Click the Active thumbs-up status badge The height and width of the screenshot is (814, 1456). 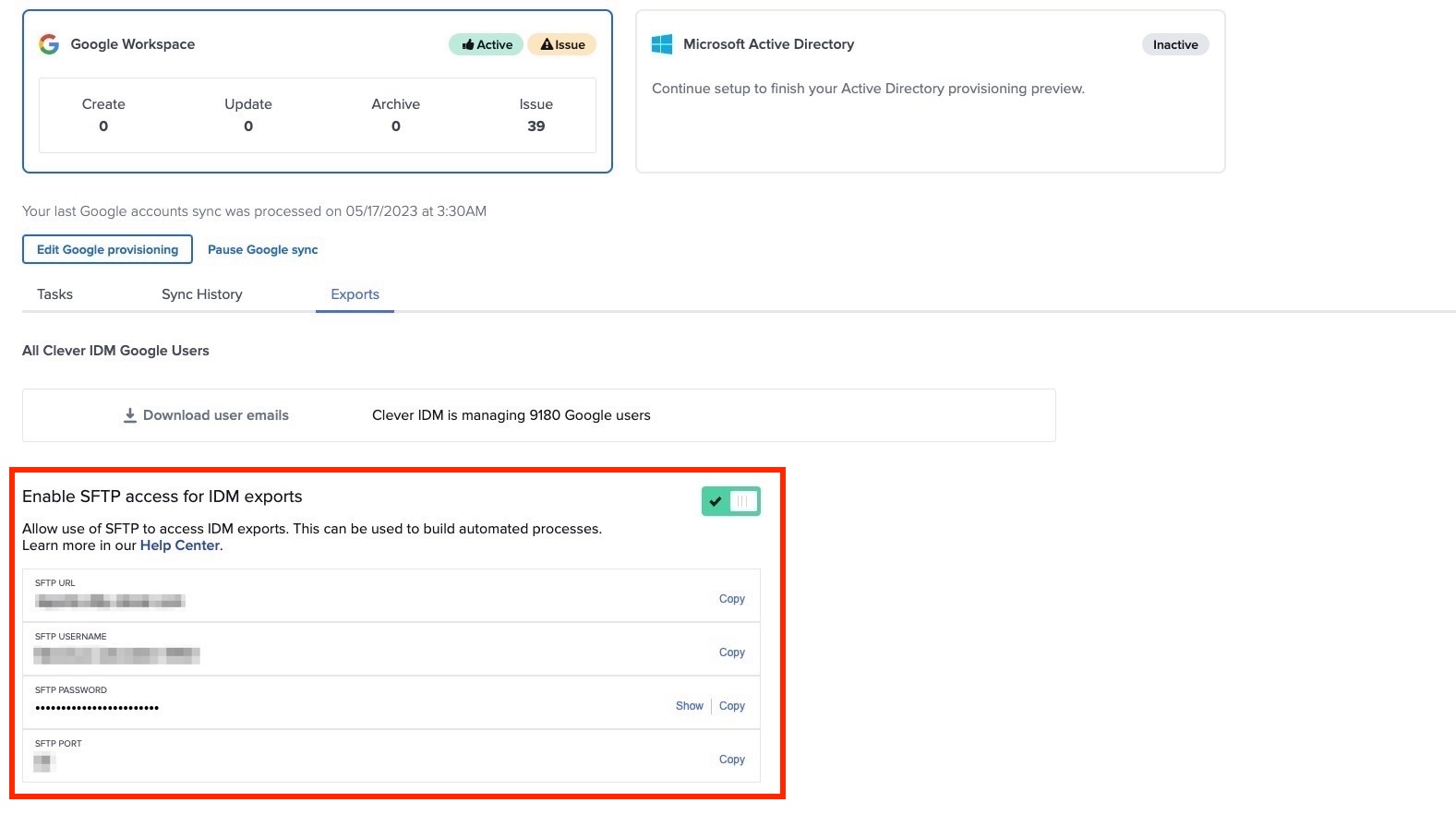[x=487, y=44]
